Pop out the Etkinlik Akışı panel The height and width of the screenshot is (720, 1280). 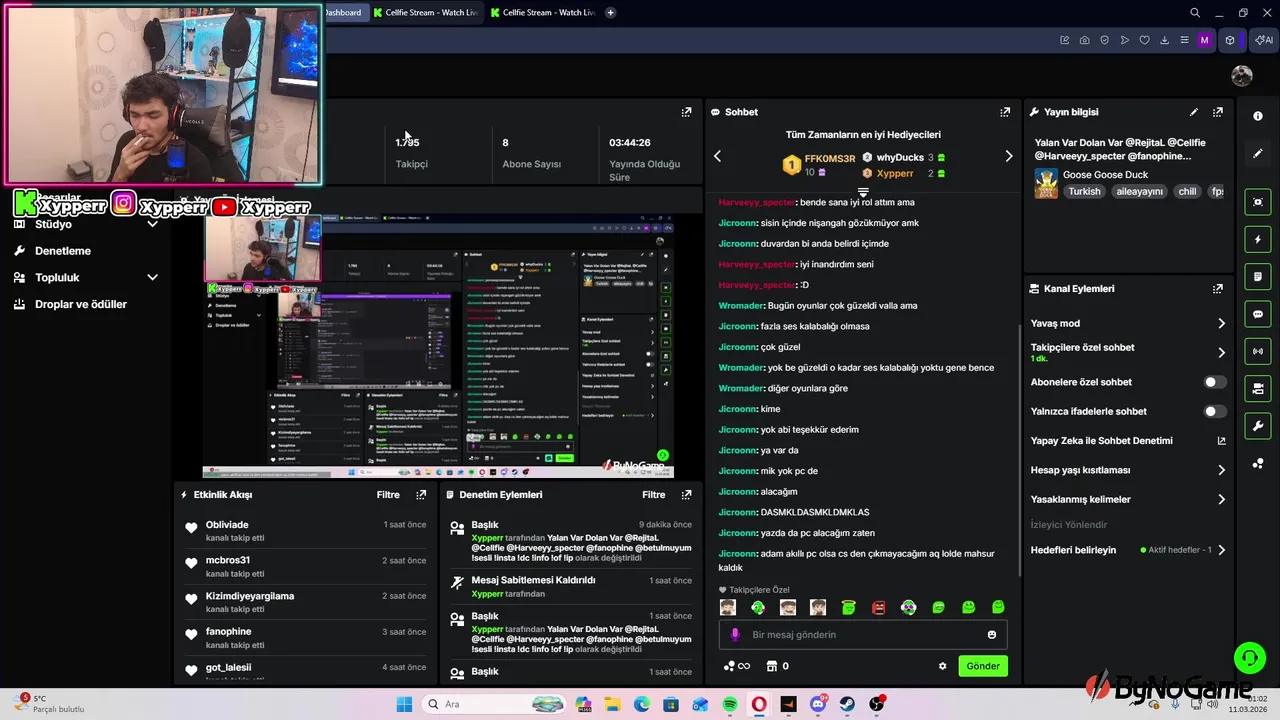click(x=421, y=495)
